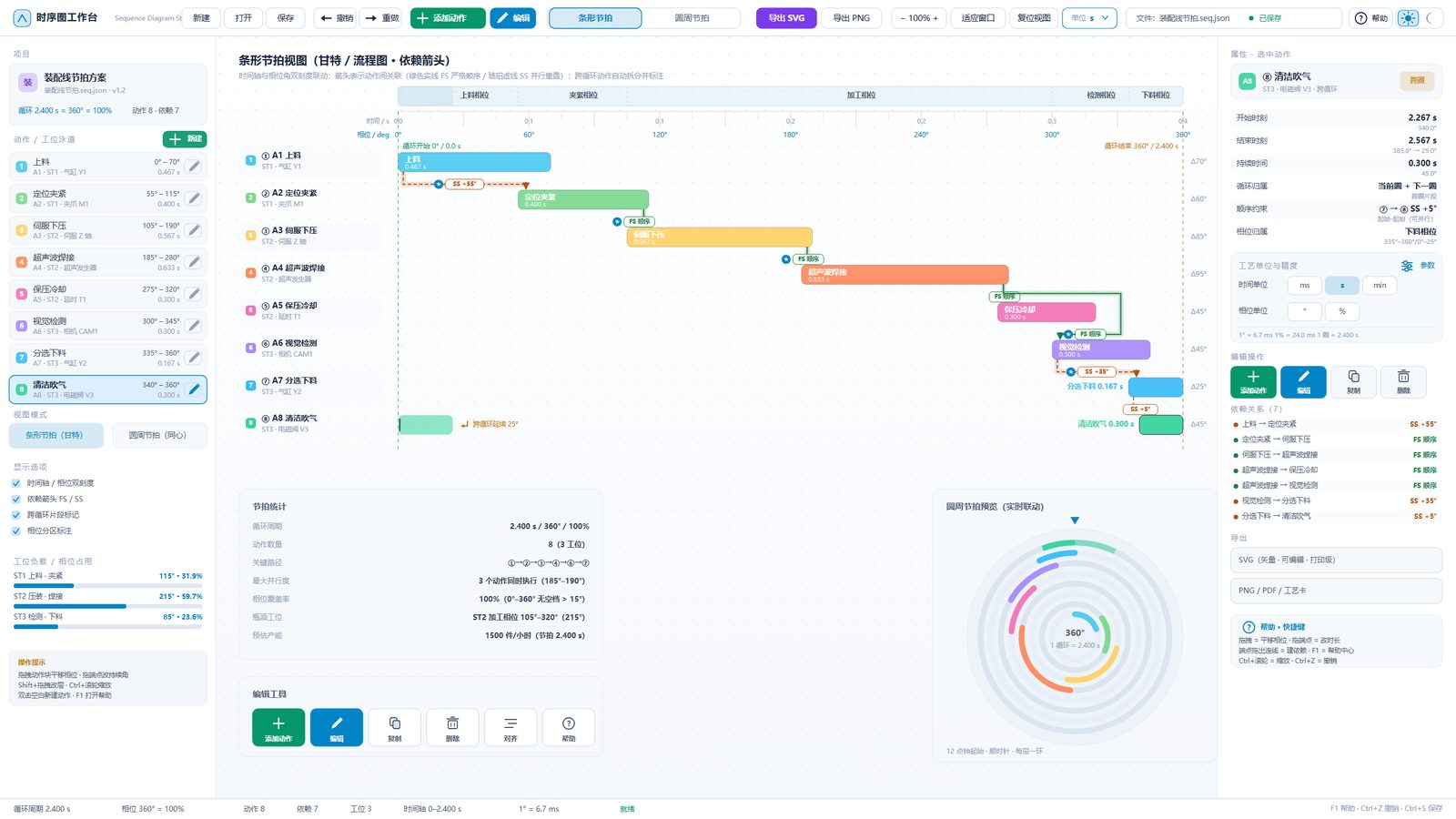Switch to light theme sun icon

pos(1408,18)
